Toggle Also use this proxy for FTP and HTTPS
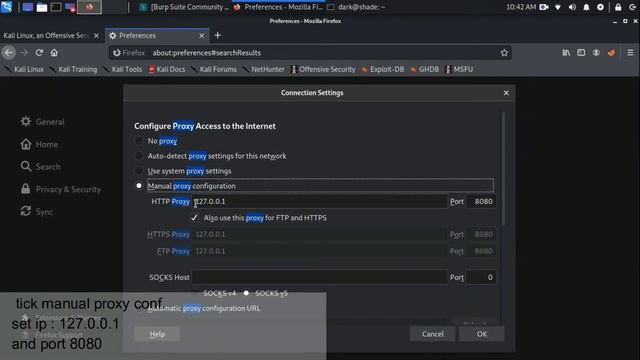640x360 pixels. coord(194,218)
